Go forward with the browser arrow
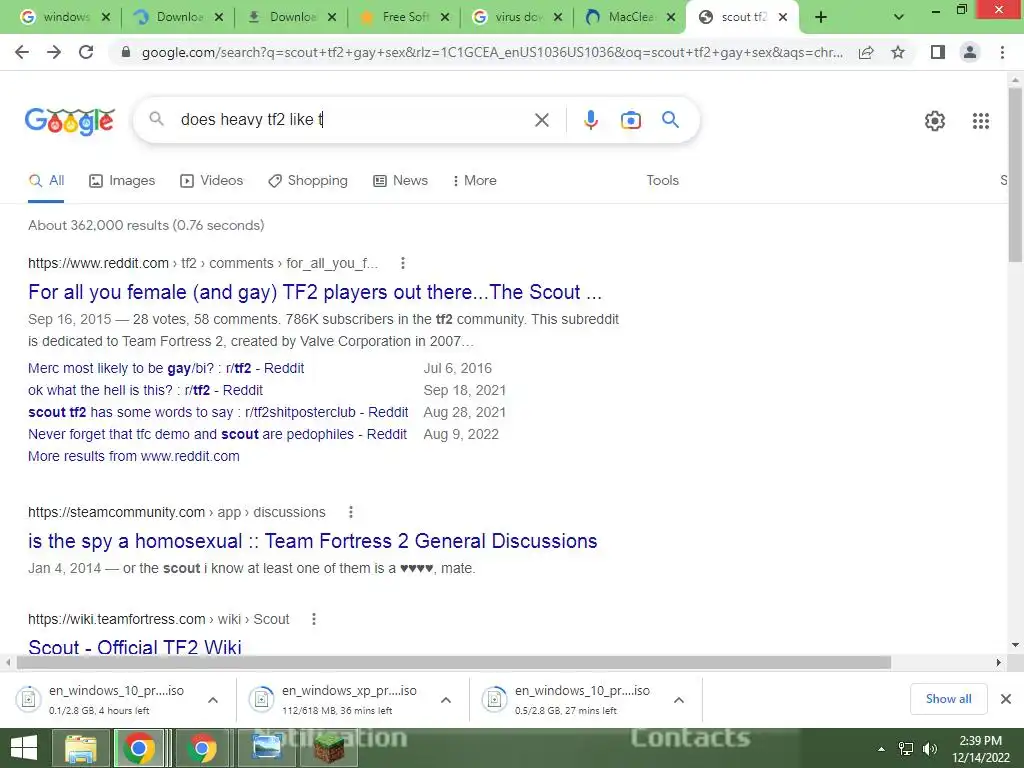Viewport: 1024px width, 768px height. coord(54,52)
